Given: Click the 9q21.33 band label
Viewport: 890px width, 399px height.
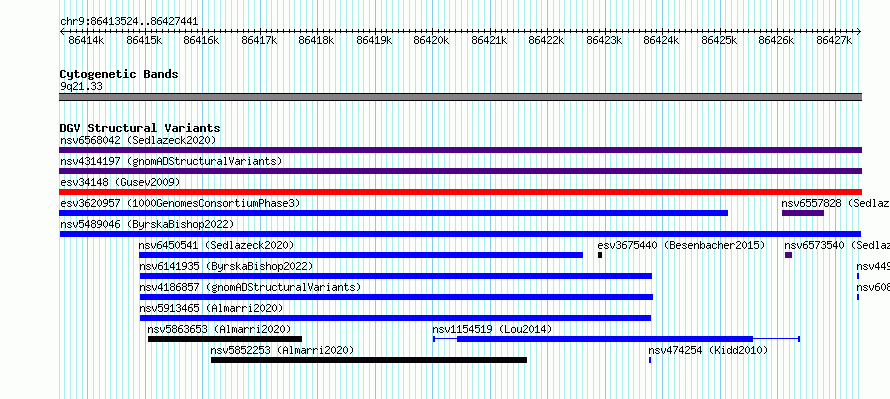Looking at the screenshot, I should (81, 86).
